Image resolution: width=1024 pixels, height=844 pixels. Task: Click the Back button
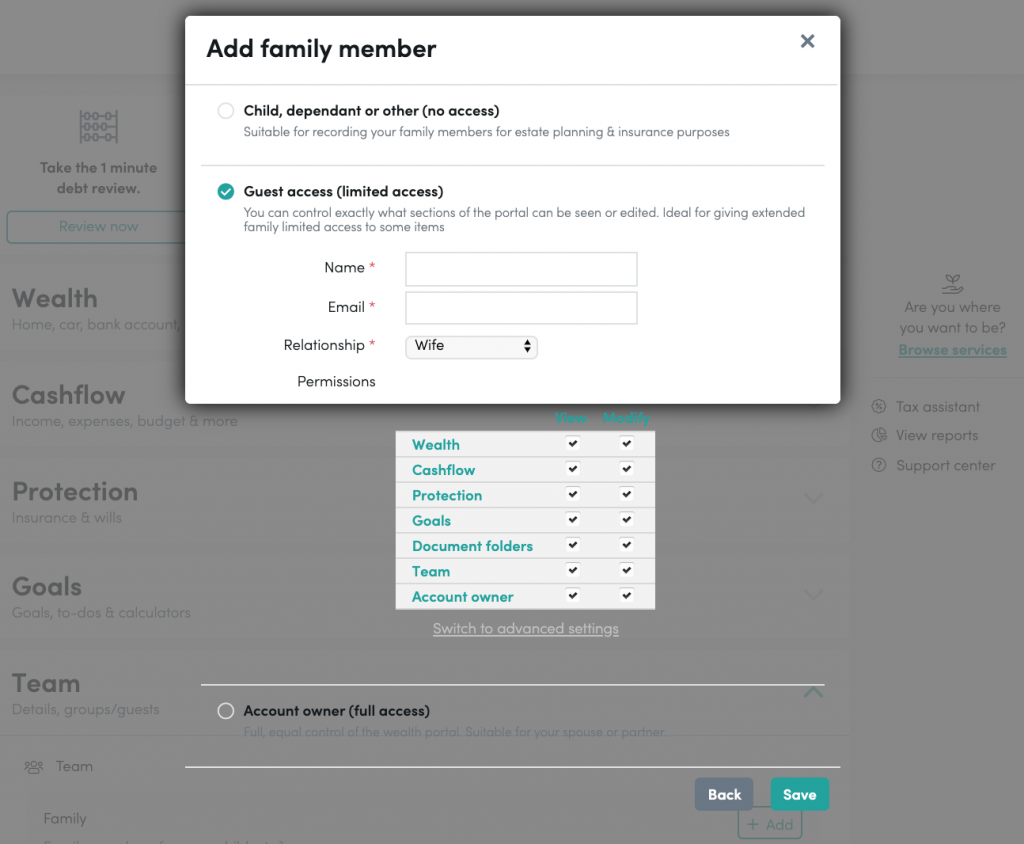coord(724,795)
